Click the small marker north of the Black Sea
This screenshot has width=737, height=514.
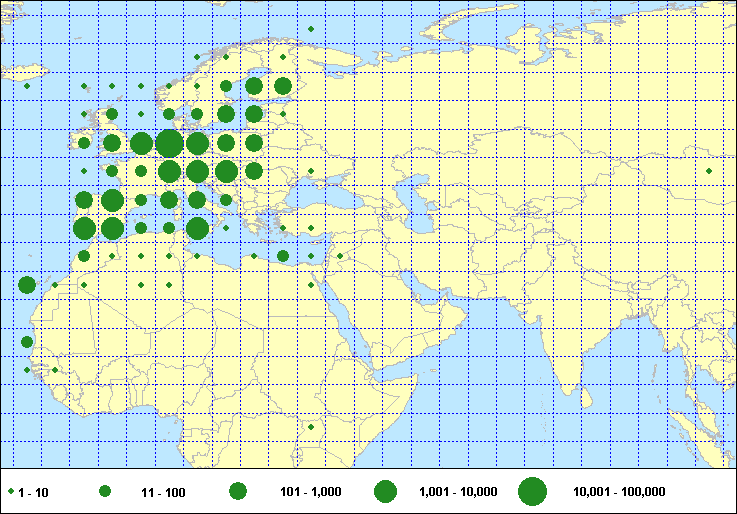[x=311, y=171]
